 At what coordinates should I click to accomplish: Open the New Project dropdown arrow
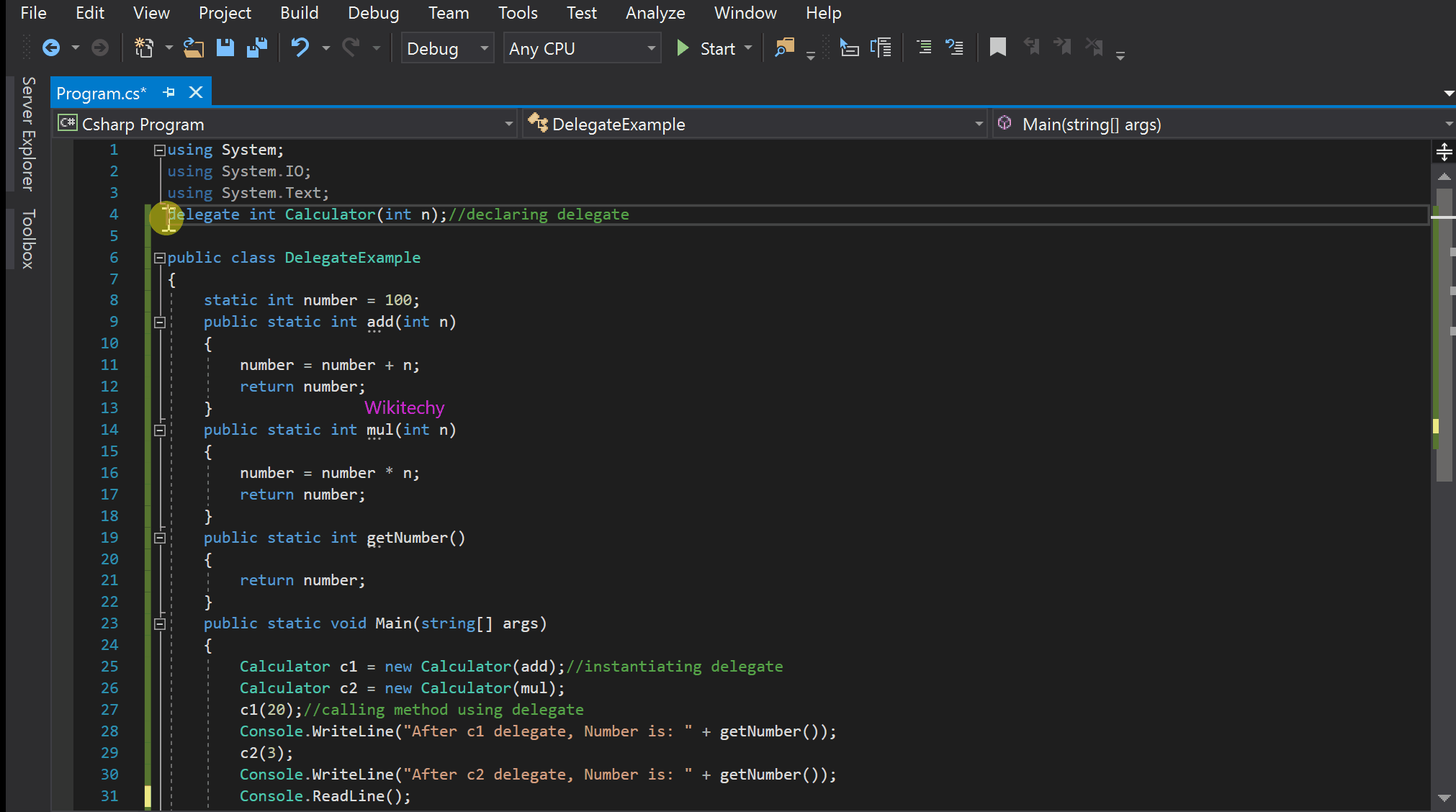coord(168,48)
